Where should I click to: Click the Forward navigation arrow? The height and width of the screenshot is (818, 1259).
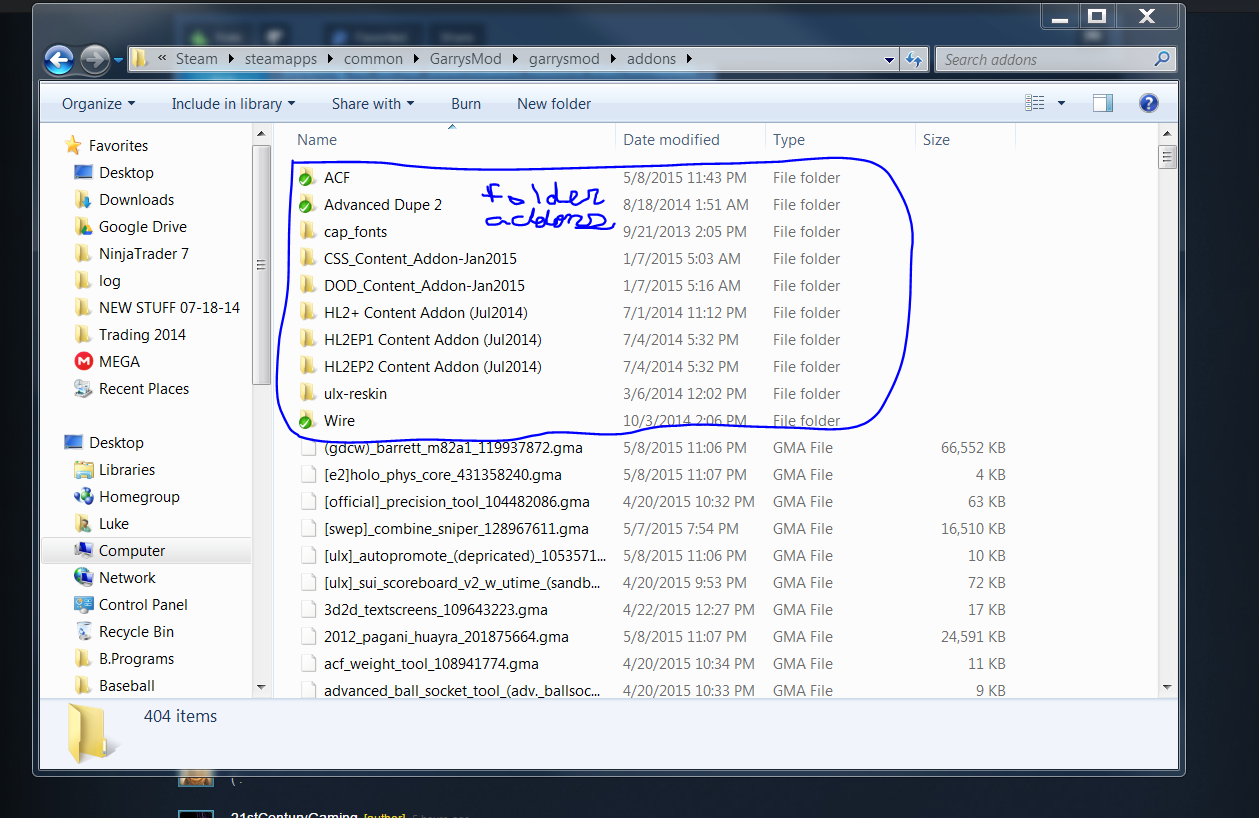point(94,60)
